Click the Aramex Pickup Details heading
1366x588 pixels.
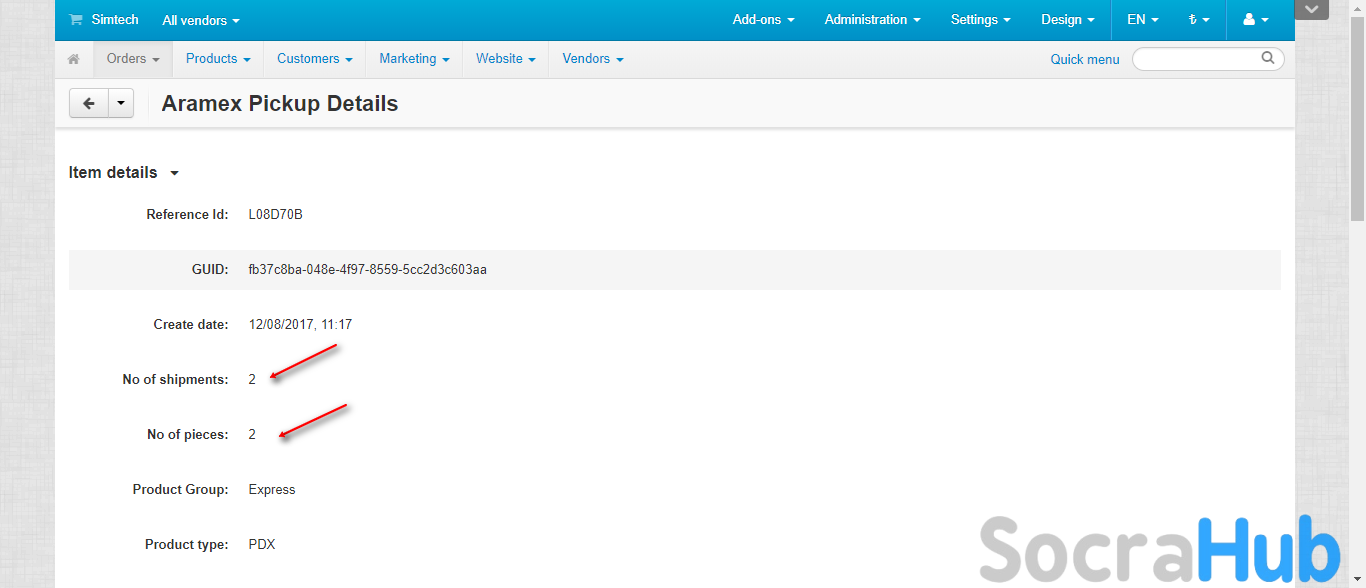(280, 103)
